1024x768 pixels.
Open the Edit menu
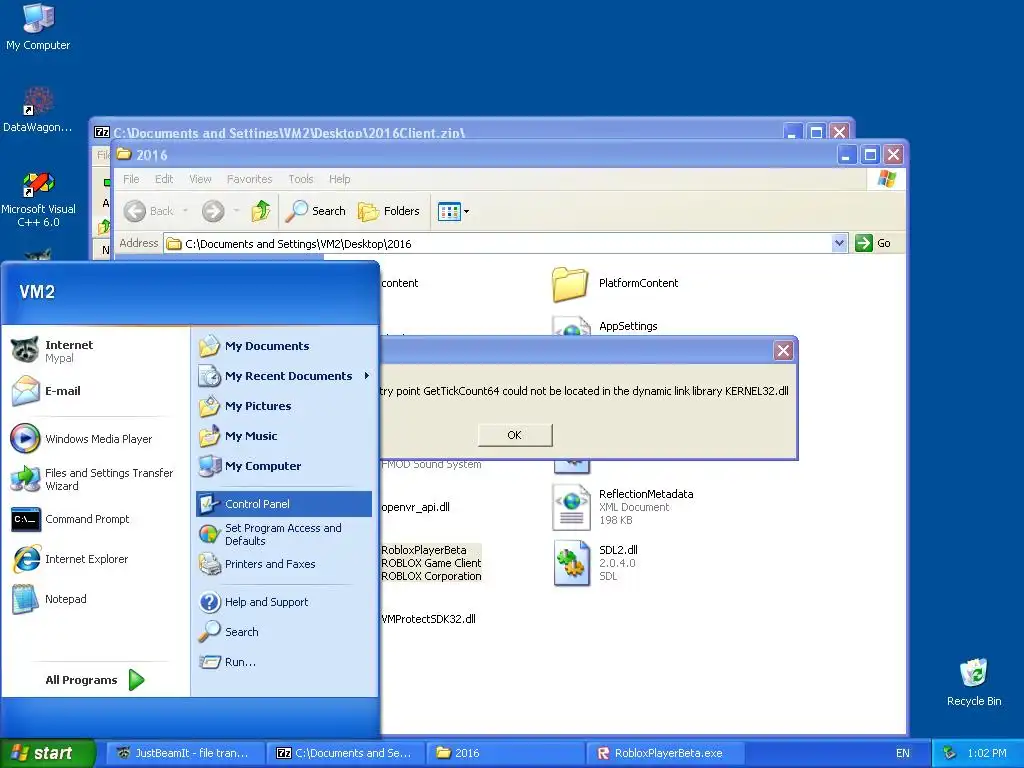[164, 179]
